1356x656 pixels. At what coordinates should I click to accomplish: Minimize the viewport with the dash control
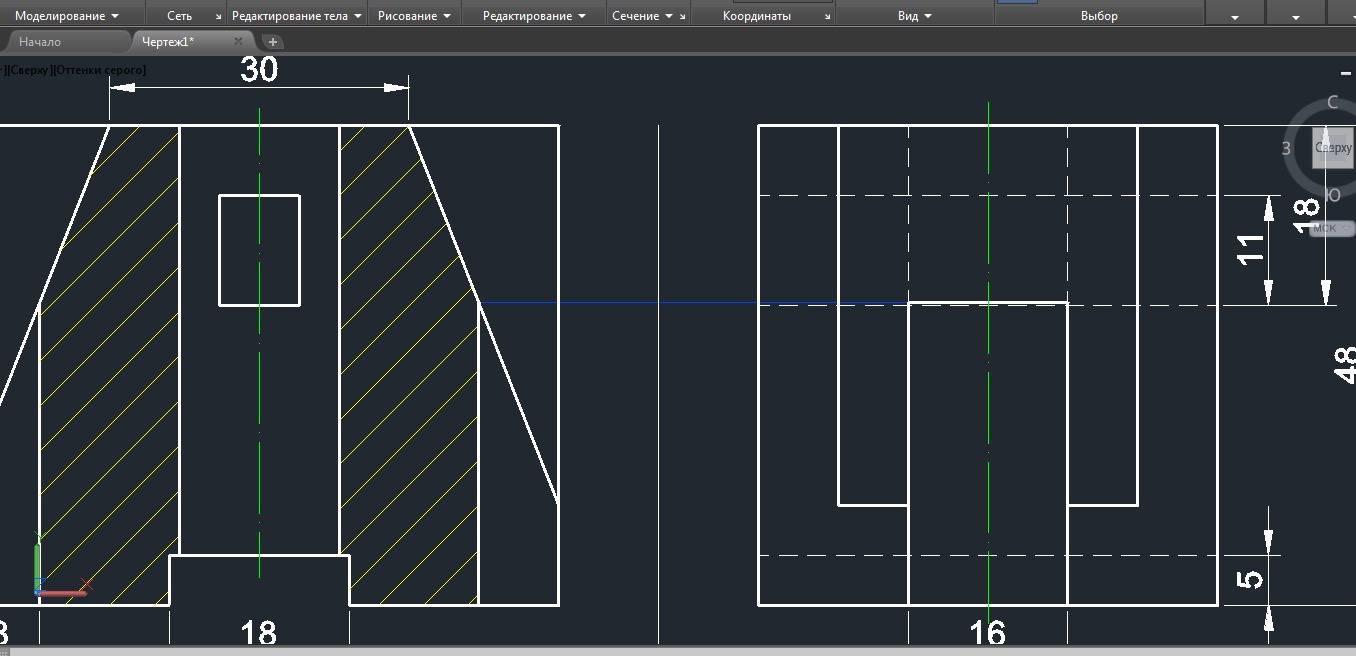tap(1345, 73)
